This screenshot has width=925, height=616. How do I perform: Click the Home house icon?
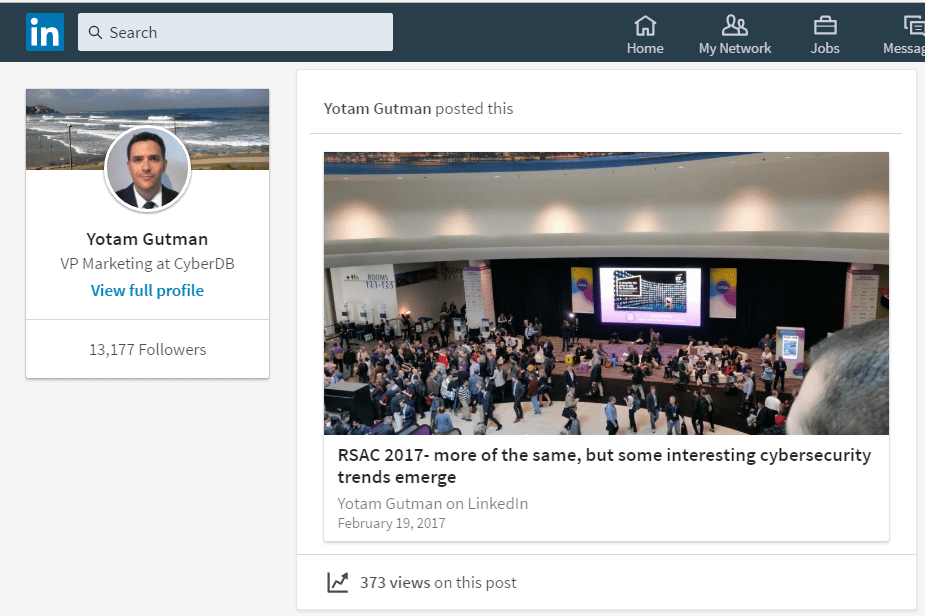pos(645,25)
